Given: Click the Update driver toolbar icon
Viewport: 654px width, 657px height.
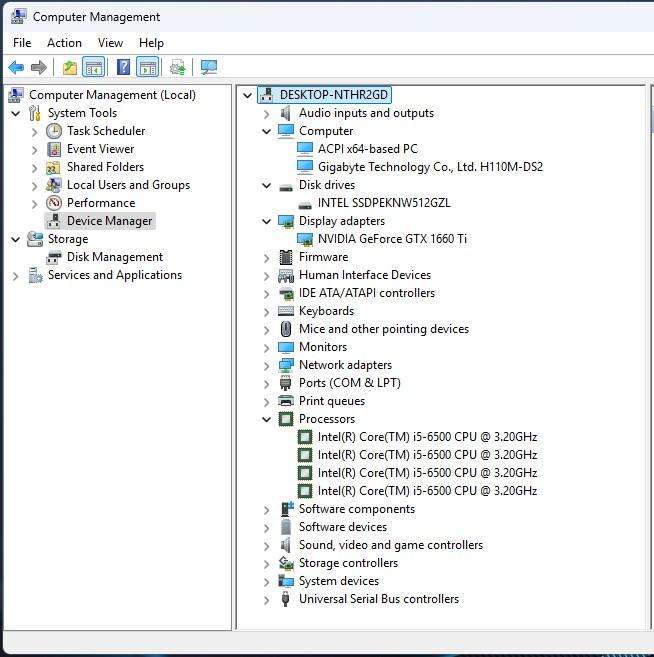Looking at the screenshot, I should (178, 67).
